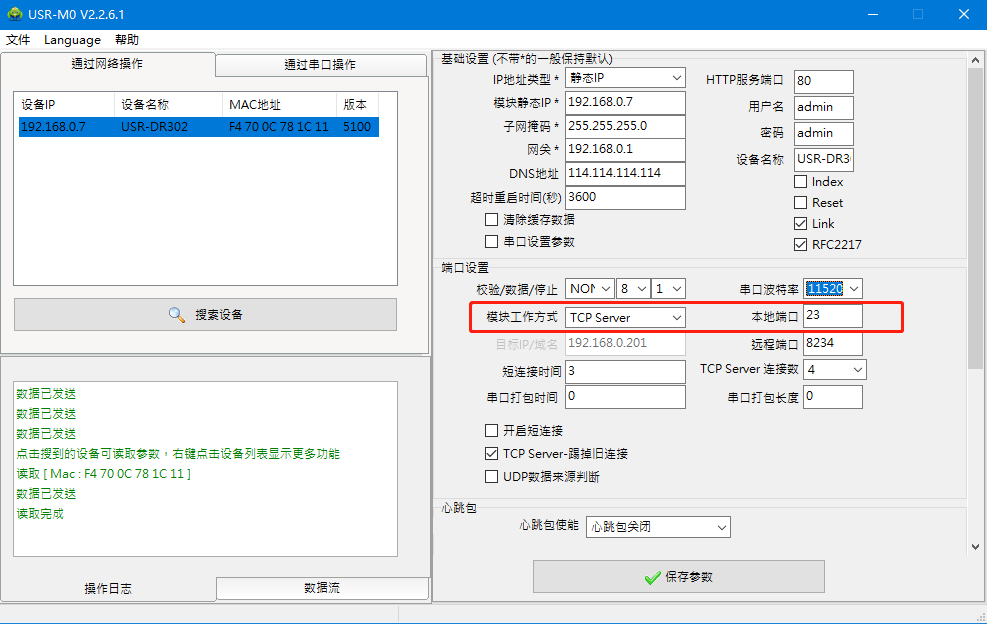The height and width of the screenshot is (624, 987).
Task: Switch to the 数据流 tab
Action: pos(322,587)
